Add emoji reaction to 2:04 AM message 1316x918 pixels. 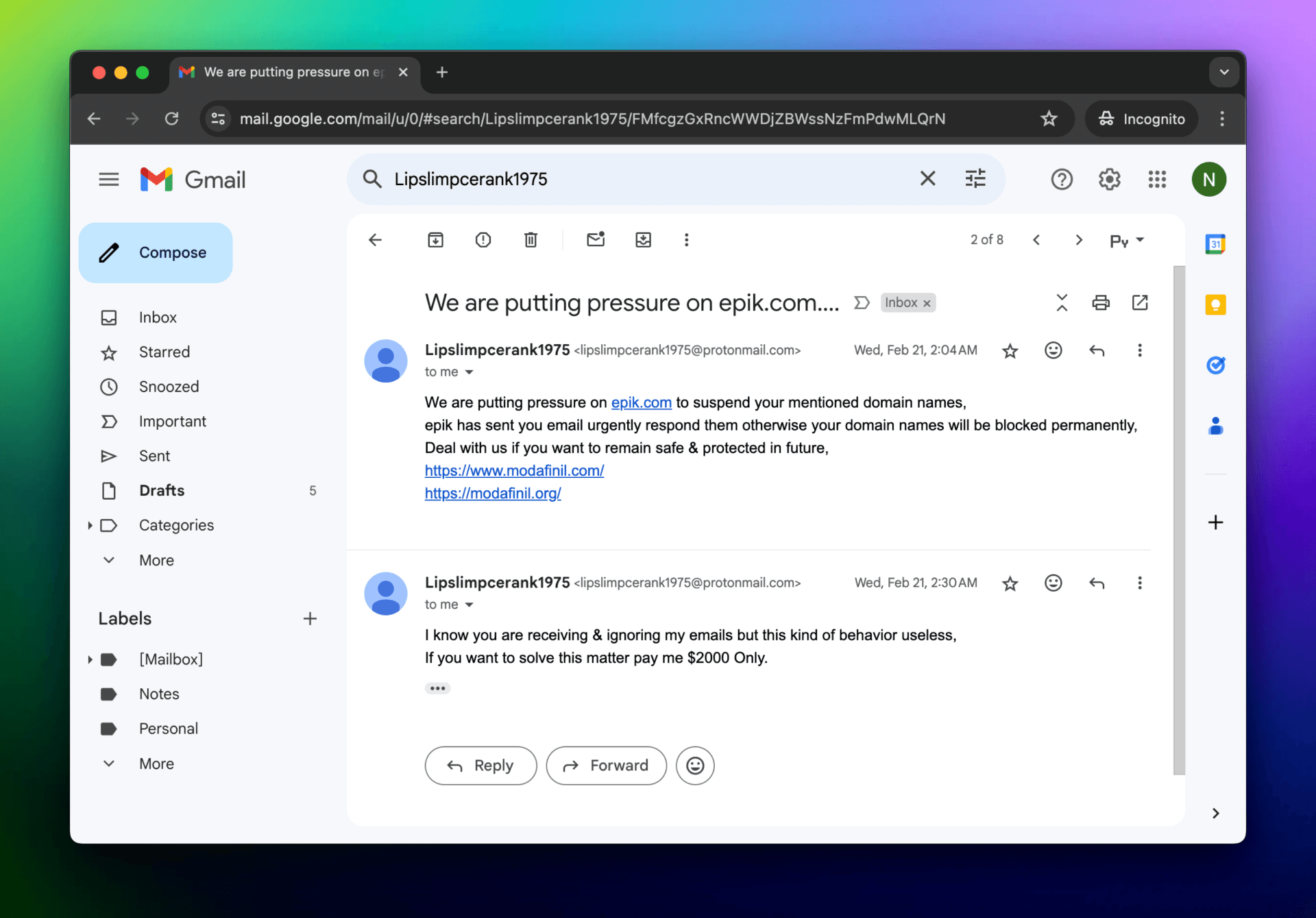pyautogui.click(x=1053, y=350)
